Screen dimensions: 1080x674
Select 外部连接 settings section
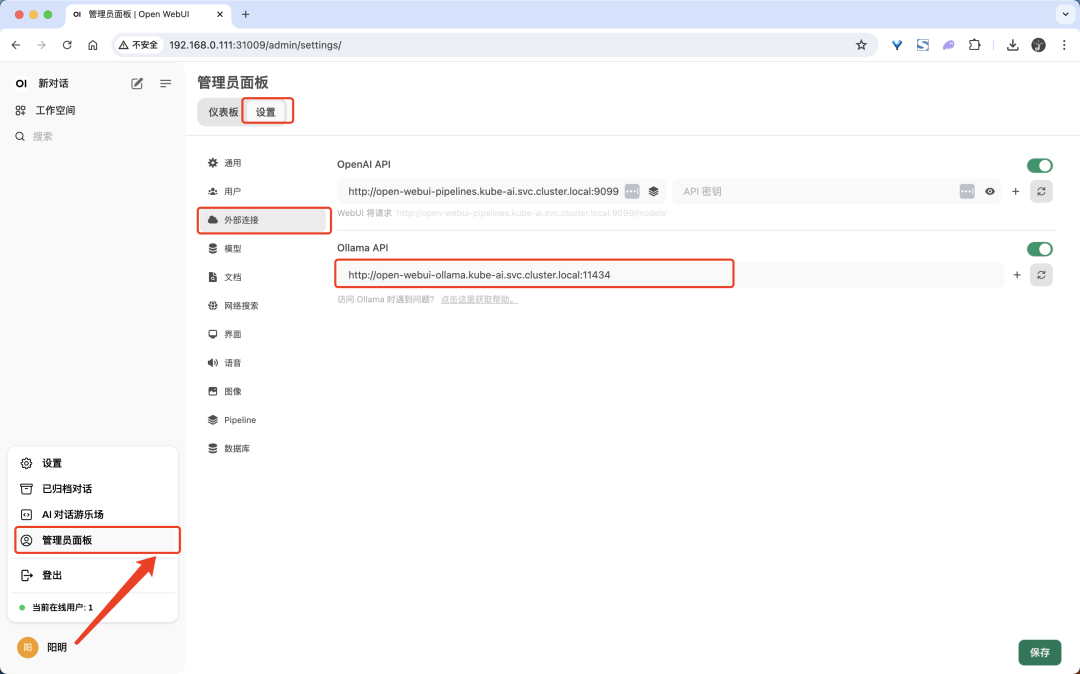[x=263, y=220]
